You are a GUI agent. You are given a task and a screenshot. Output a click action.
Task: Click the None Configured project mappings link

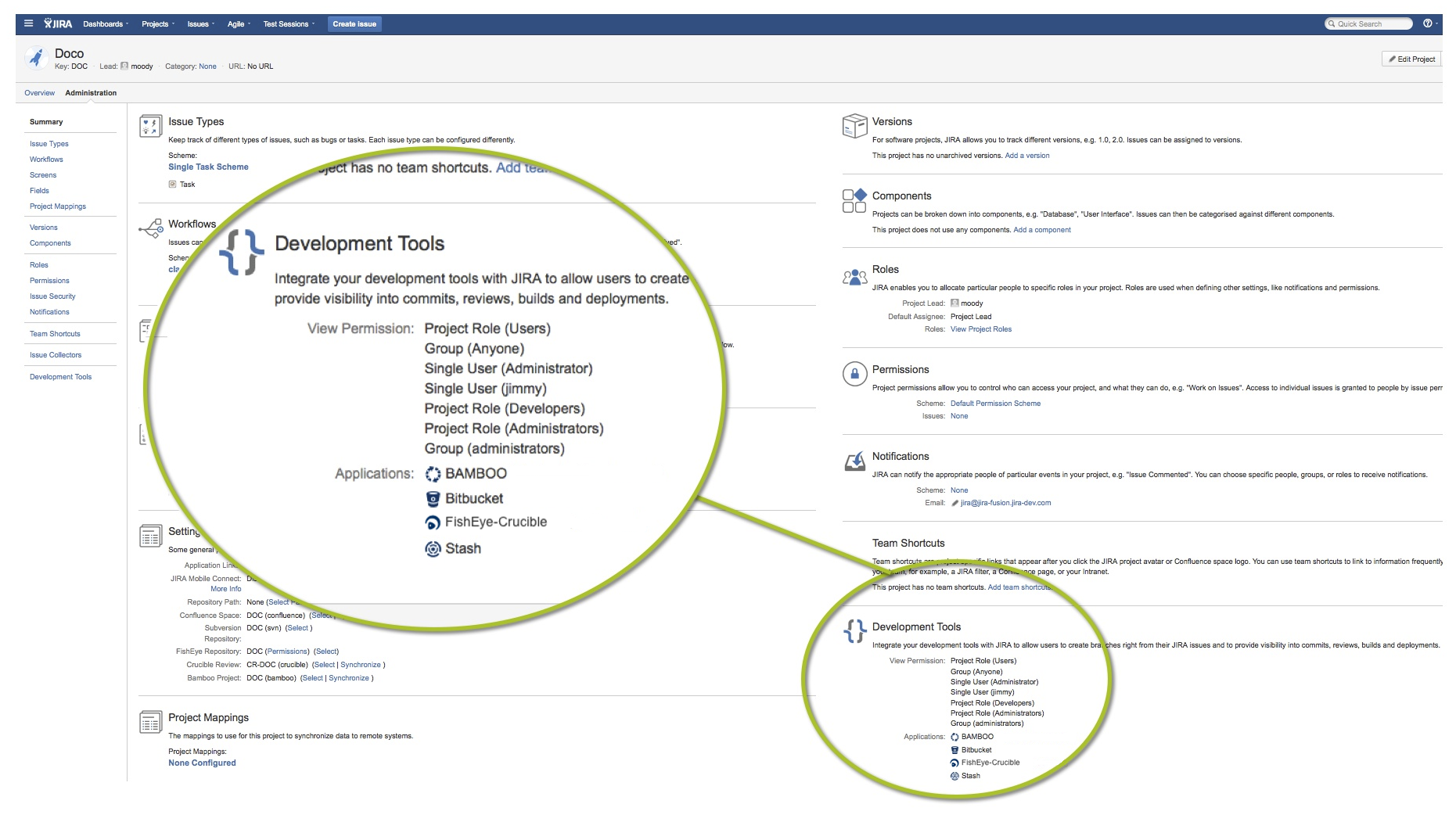coord(202,763)
